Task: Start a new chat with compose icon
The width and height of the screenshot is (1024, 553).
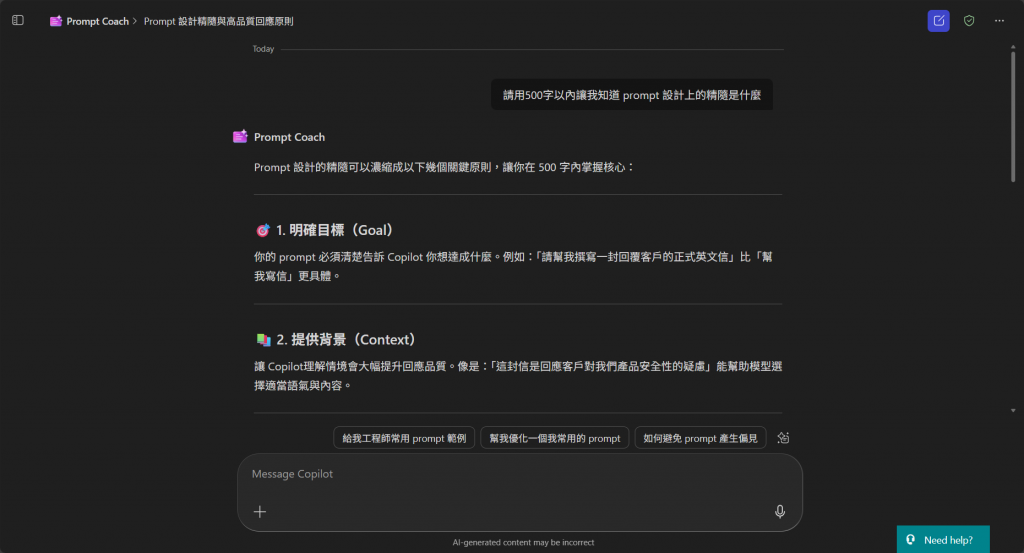Action: [938, 21]
